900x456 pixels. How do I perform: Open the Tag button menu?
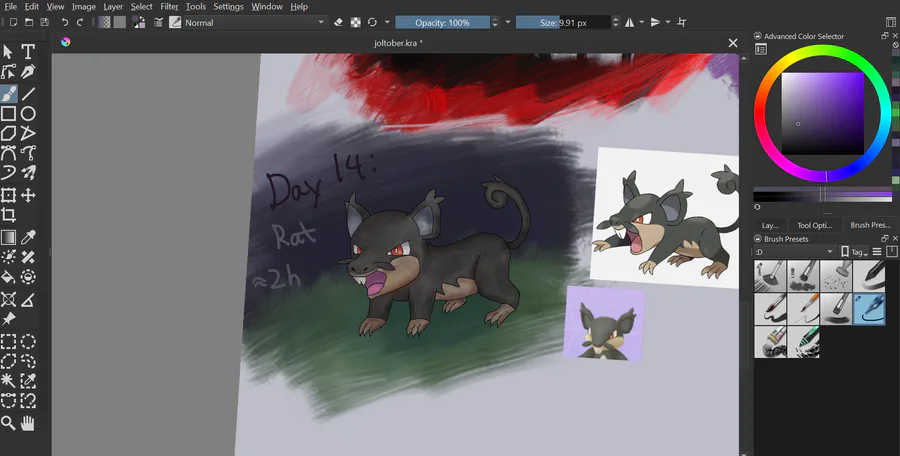coord(854,252)
